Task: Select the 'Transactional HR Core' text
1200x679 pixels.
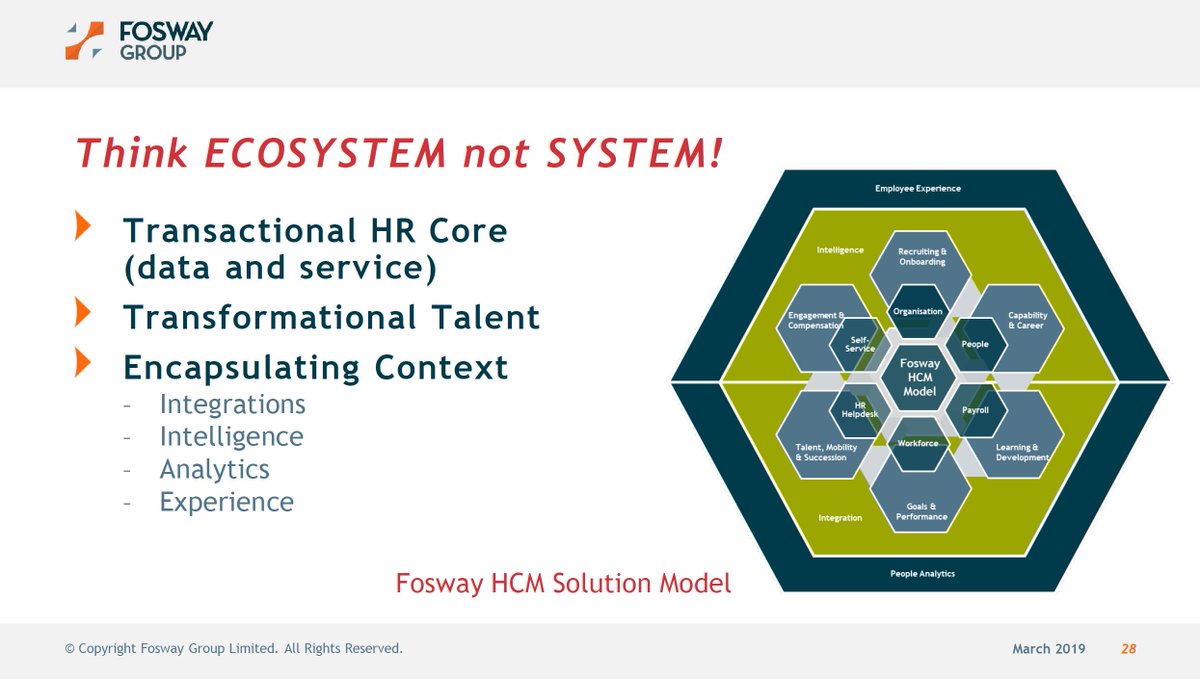Action: tap(315, 230)
